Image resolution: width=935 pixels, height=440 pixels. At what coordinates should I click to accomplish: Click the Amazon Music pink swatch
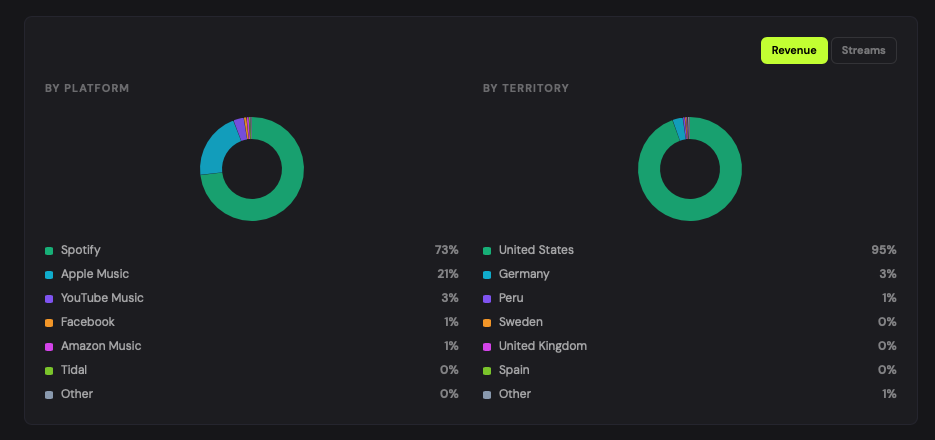(49, 346)
